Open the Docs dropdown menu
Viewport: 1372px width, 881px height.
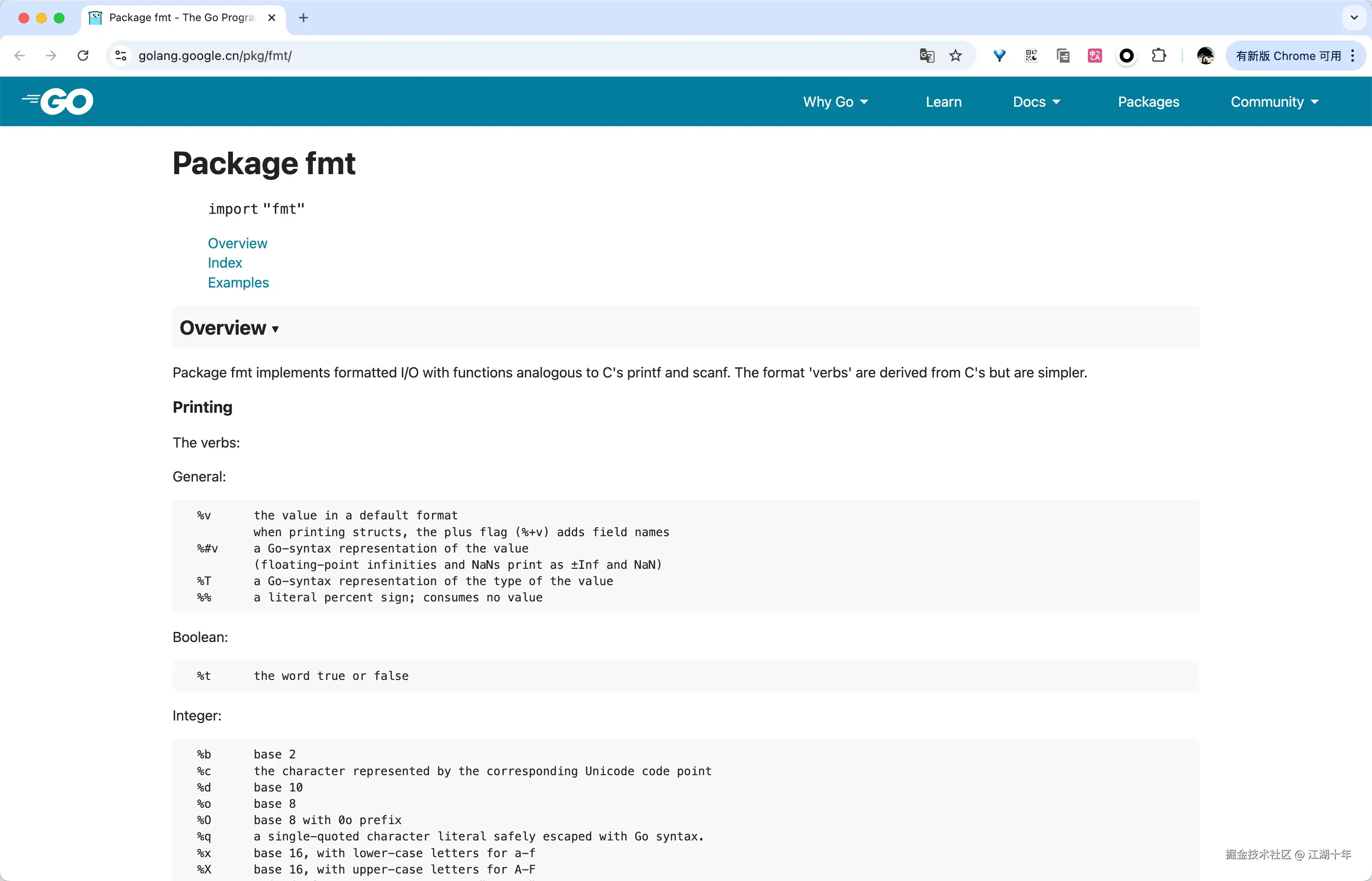pyautogui.click(x=1036, y=101)
